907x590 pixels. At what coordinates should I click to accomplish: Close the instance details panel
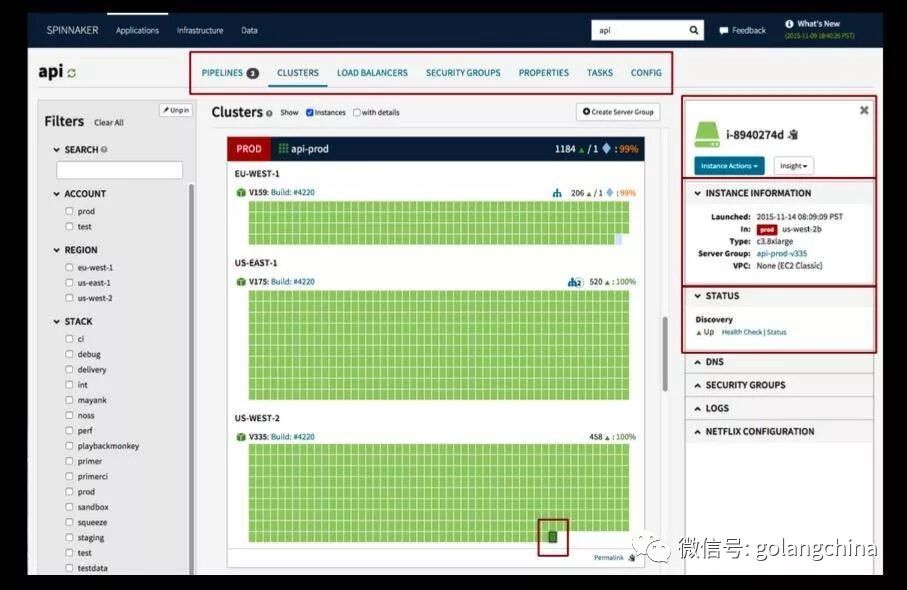[864, 110]
